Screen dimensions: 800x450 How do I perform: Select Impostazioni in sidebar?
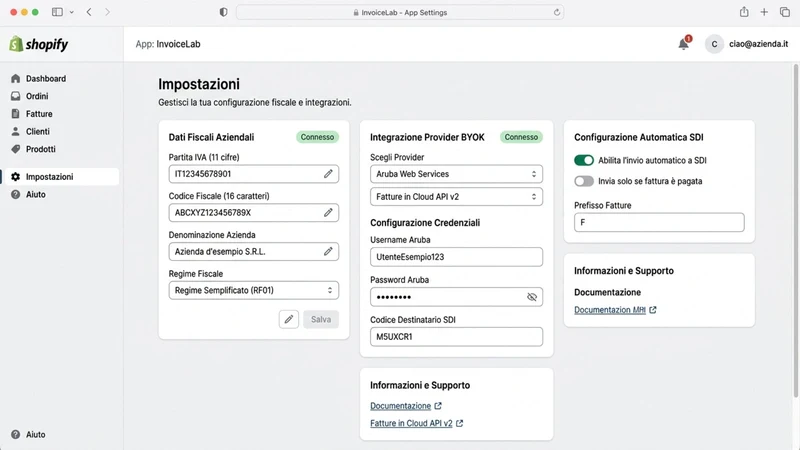coord(61,177)
